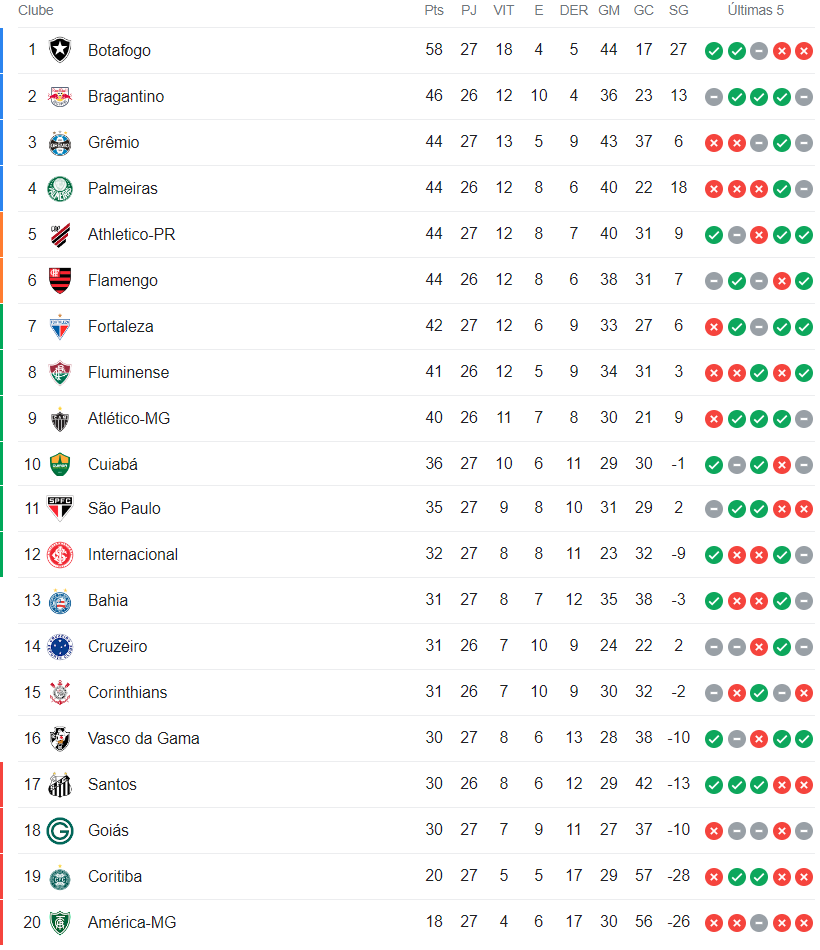Click the Fluminense club crest icon

60,372
